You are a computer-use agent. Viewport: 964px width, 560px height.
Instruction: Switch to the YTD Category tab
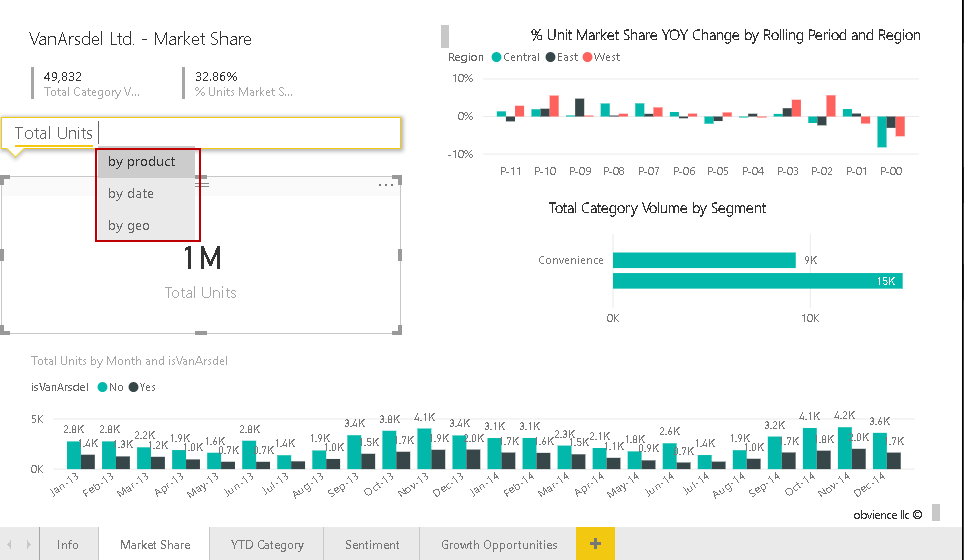(x=267, y=545)
